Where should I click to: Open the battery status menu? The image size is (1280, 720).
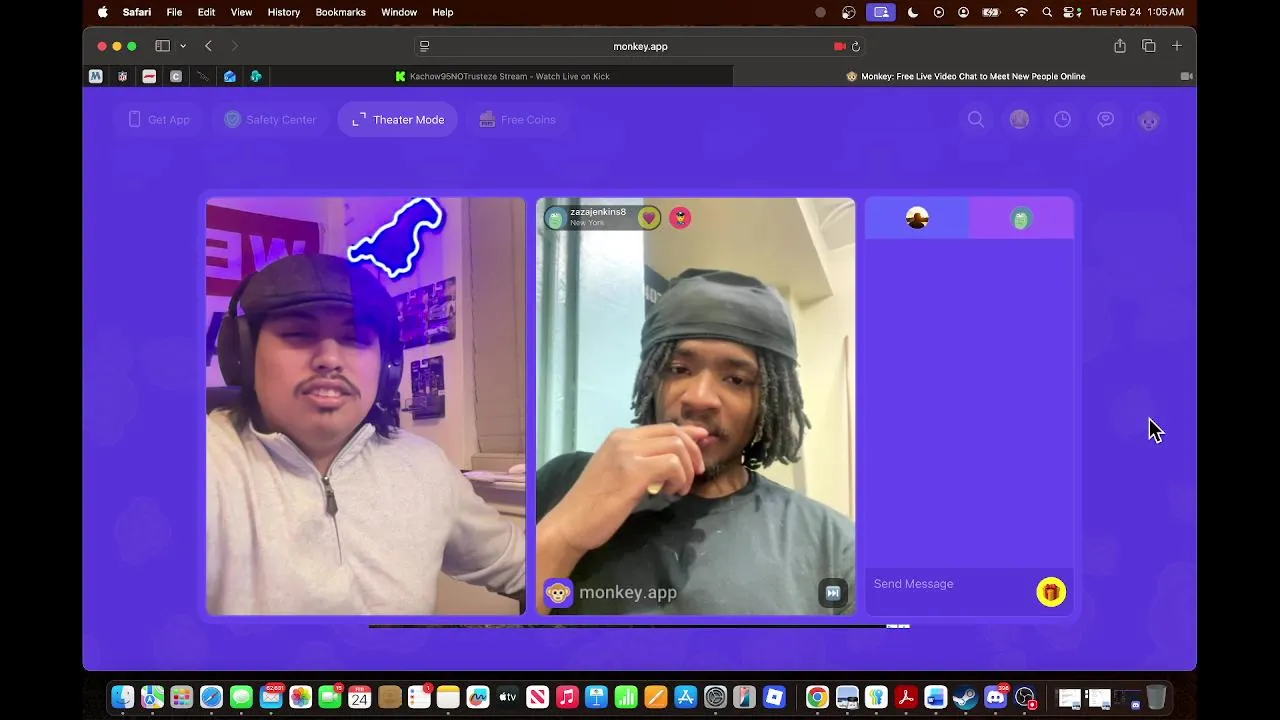(x=991, y=12)
